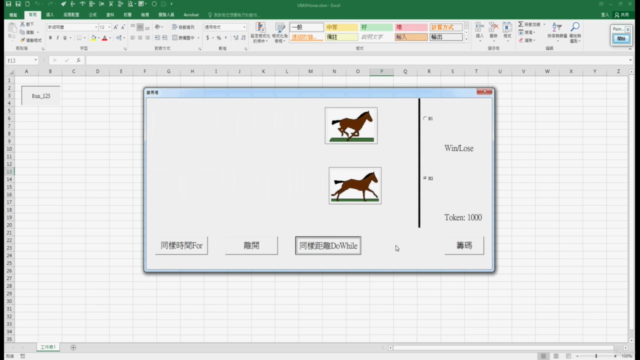The image size is (640, 360).
Task: Click the Merge and Center button
Action: click(x=183, y=38)
